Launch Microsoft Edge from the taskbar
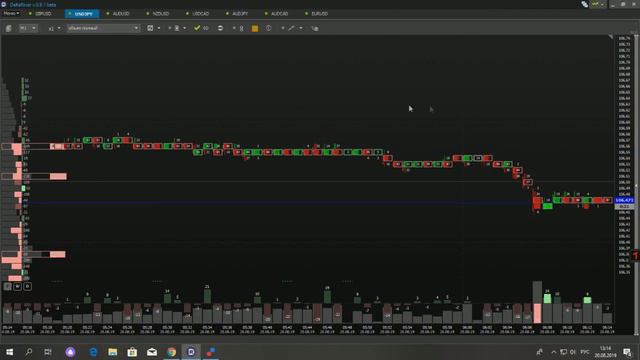 point(93,352)
